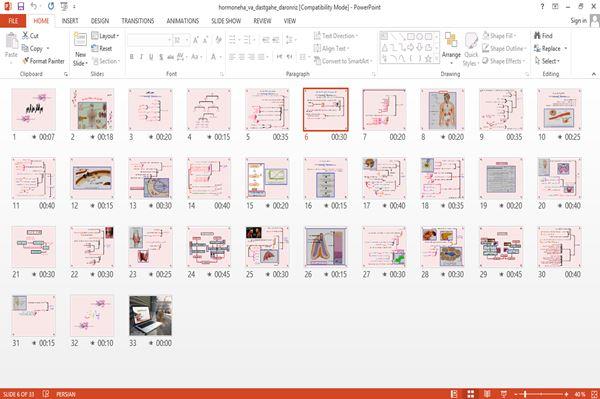Open PowerPoint Help question mark
The image size is (600, 399).
pyautogui.click(x=542, y=7)
